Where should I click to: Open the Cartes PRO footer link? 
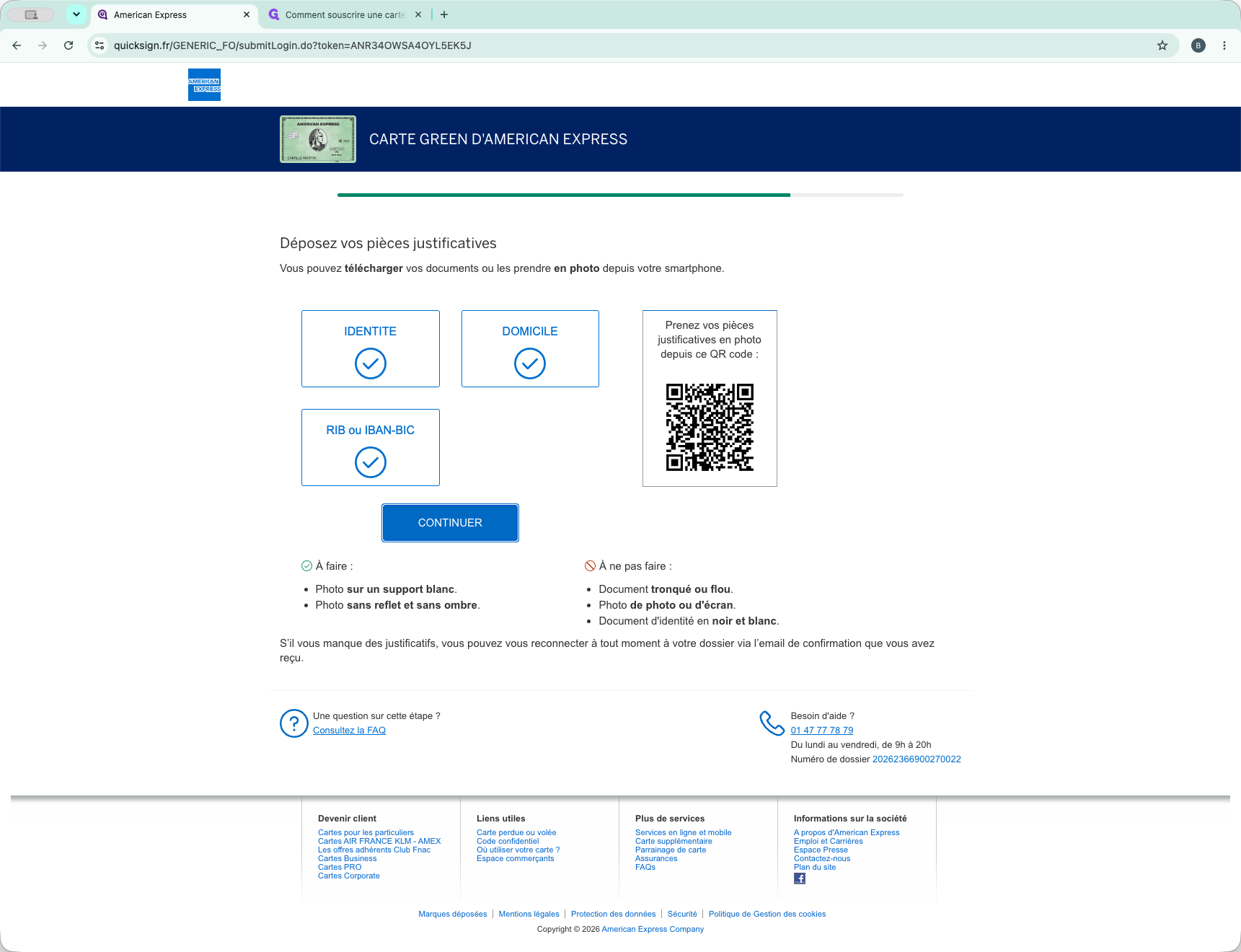[340, 867]
